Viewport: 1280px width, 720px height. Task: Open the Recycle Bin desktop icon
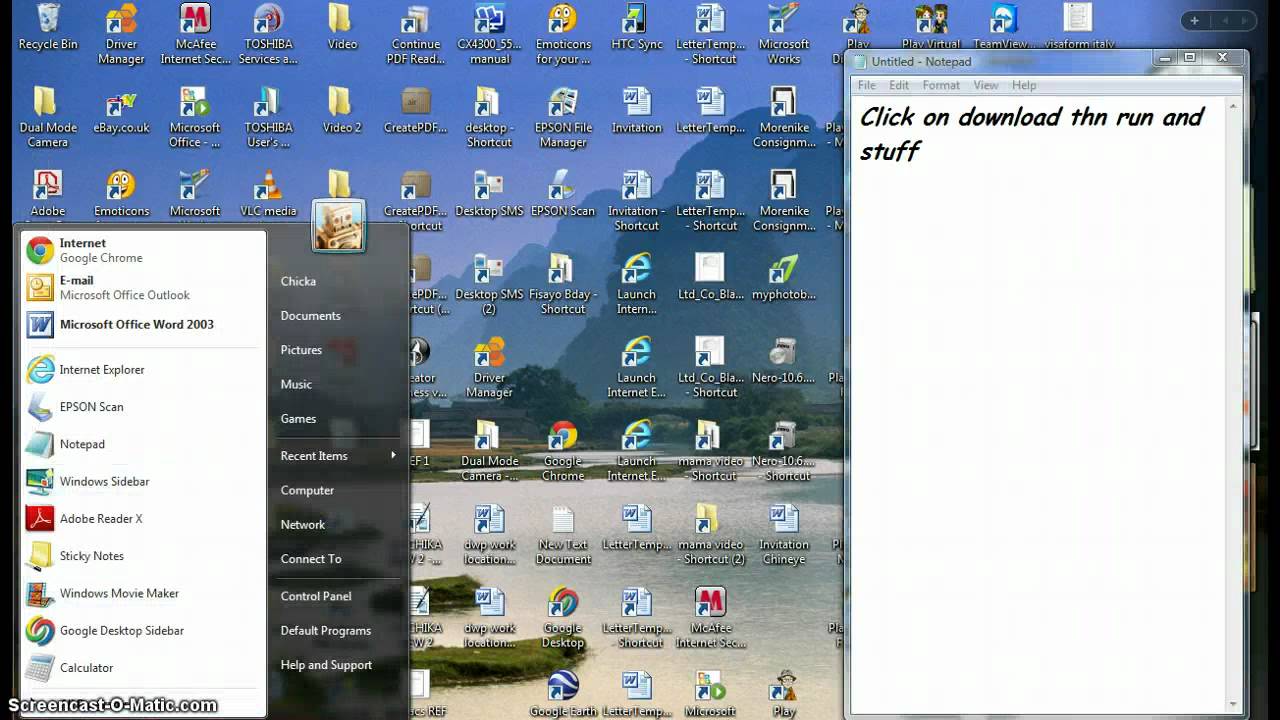click(47, 28)
